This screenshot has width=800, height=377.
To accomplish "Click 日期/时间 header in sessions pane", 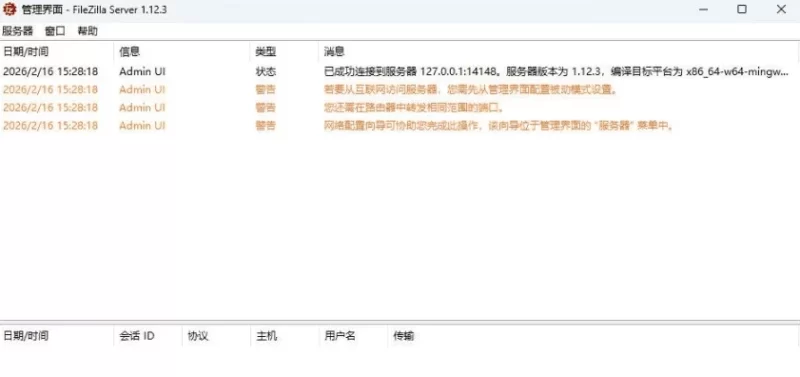I will [x=57, y=336].
